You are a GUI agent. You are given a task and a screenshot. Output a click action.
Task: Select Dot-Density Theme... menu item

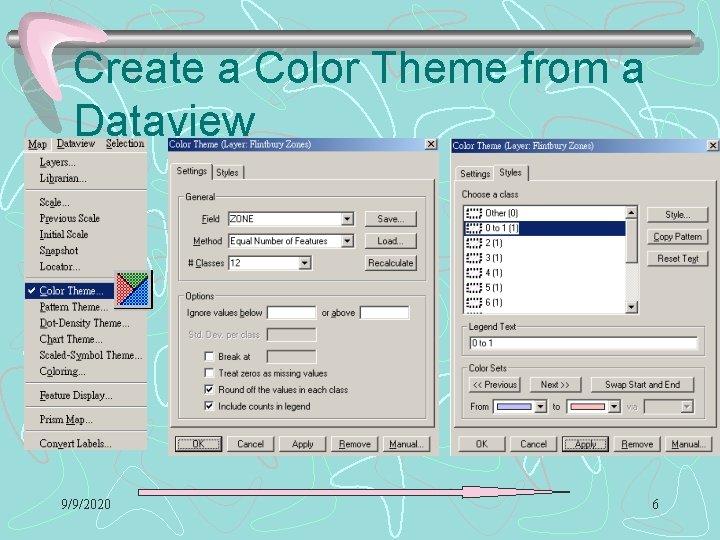coord(84,323)
